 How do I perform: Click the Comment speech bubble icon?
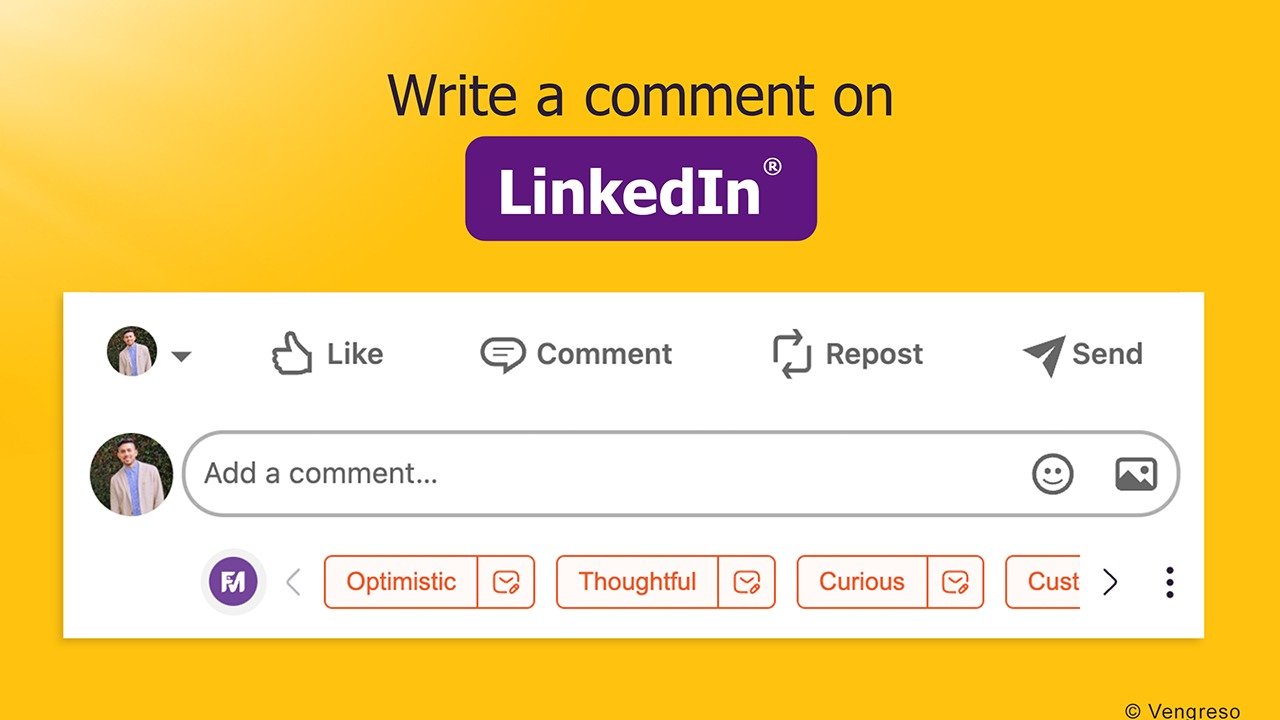502,354
